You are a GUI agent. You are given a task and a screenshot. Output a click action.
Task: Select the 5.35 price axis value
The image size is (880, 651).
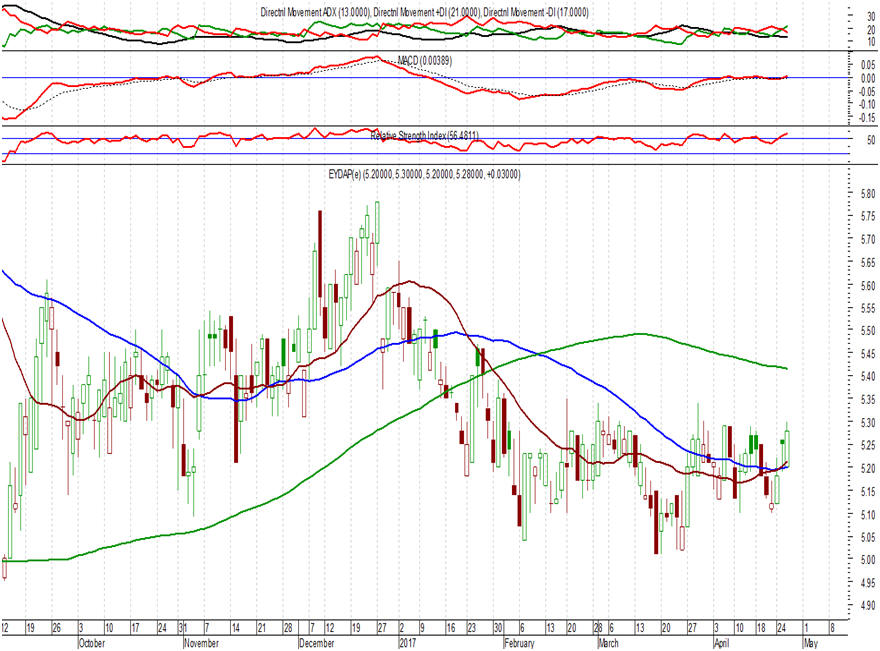coord(867,400)
